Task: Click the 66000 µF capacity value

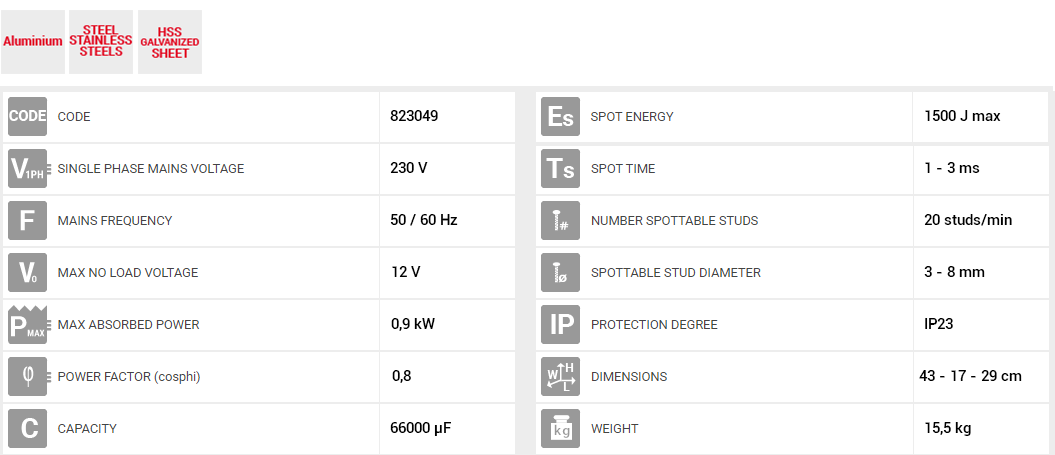Action: tap(420, 428)
